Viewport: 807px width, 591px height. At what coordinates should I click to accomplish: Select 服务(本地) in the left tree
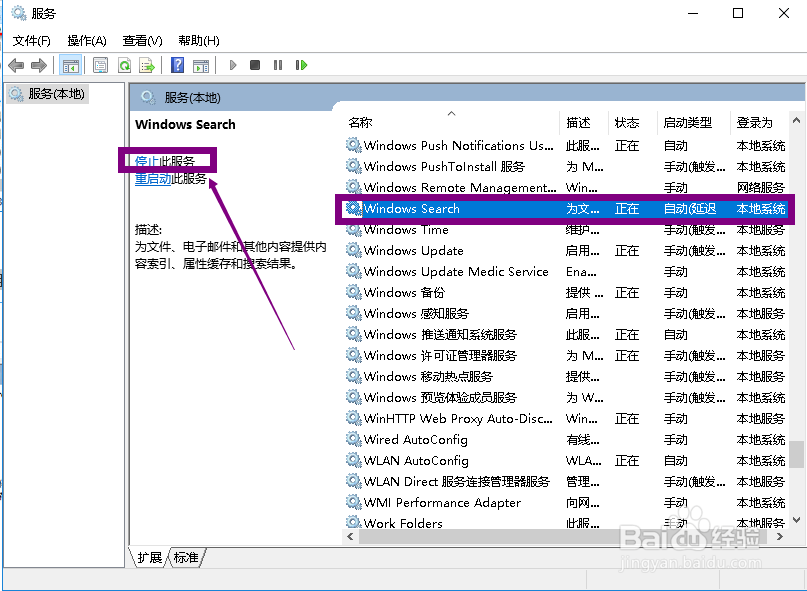[48, 94]
